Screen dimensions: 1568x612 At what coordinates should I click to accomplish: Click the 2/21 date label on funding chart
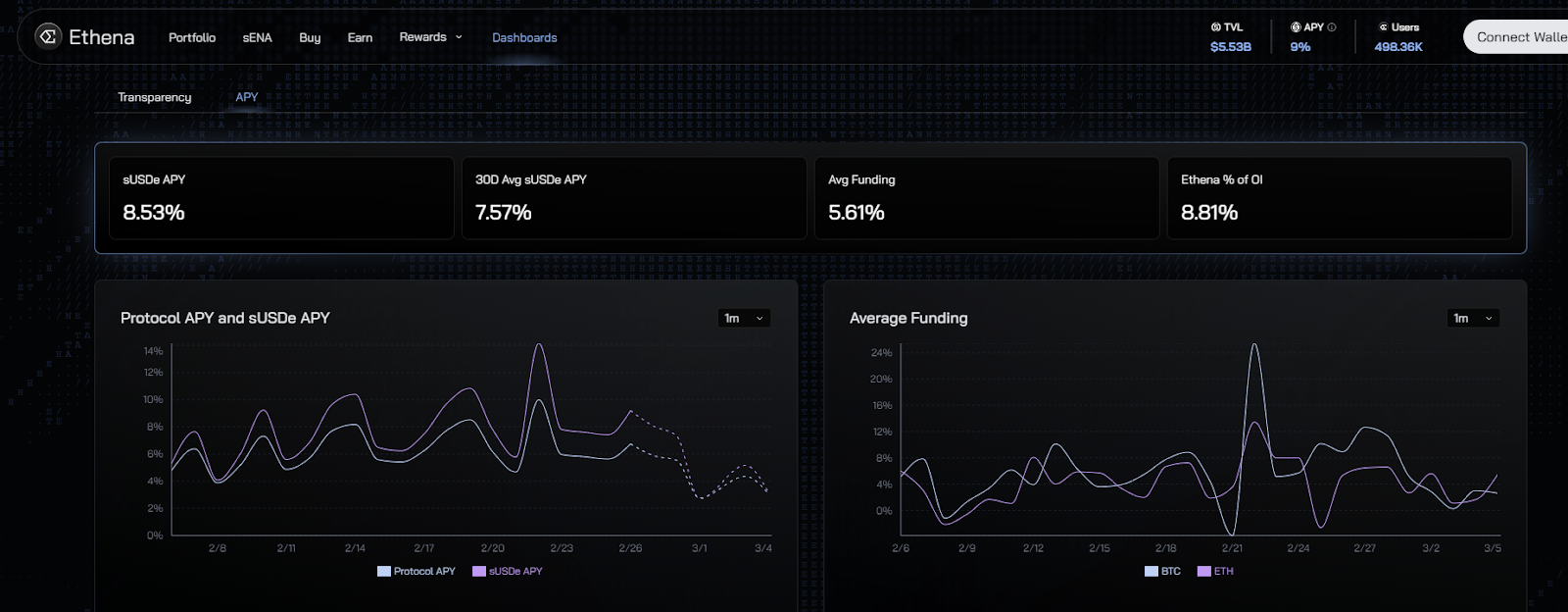(1232, 548)
